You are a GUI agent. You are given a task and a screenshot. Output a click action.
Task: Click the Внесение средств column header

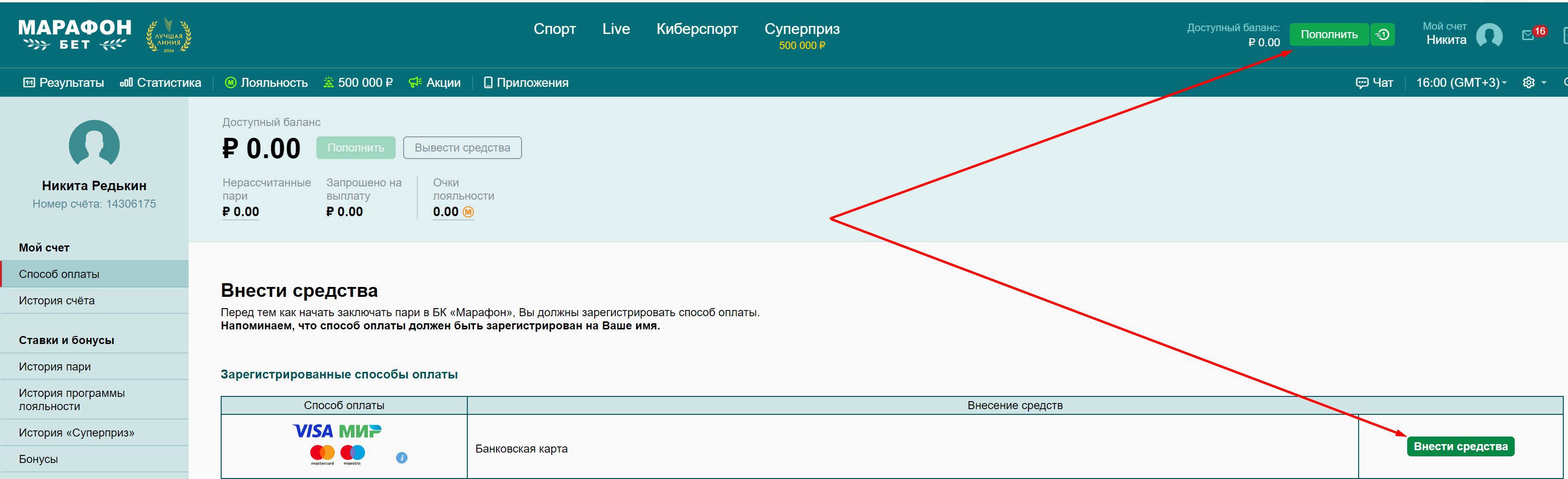(1015, 406)
